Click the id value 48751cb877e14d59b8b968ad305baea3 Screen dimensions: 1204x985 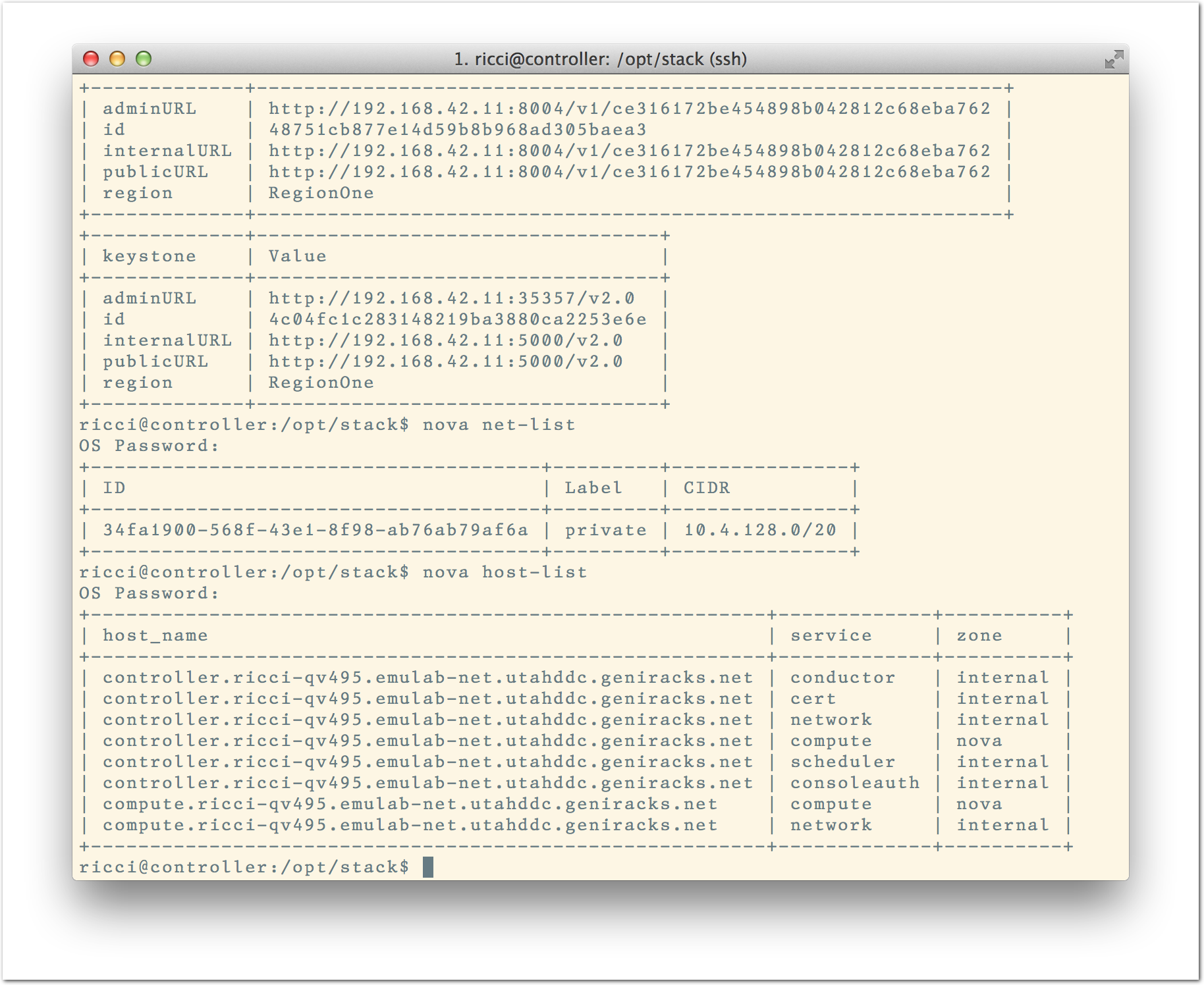pos(458,130)
